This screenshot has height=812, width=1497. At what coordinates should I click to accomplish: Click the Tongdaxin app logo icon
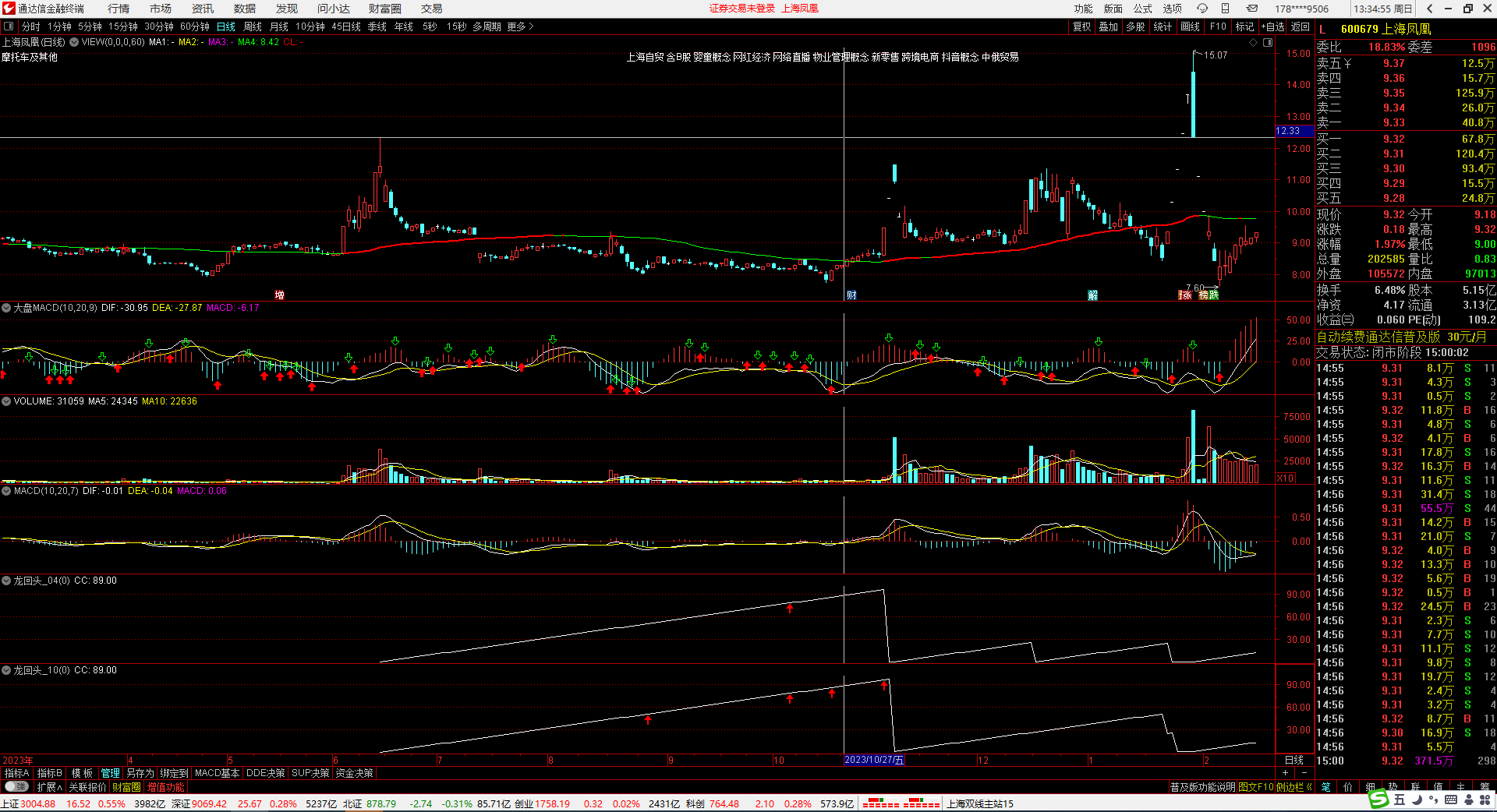click(x=9, y=9)
